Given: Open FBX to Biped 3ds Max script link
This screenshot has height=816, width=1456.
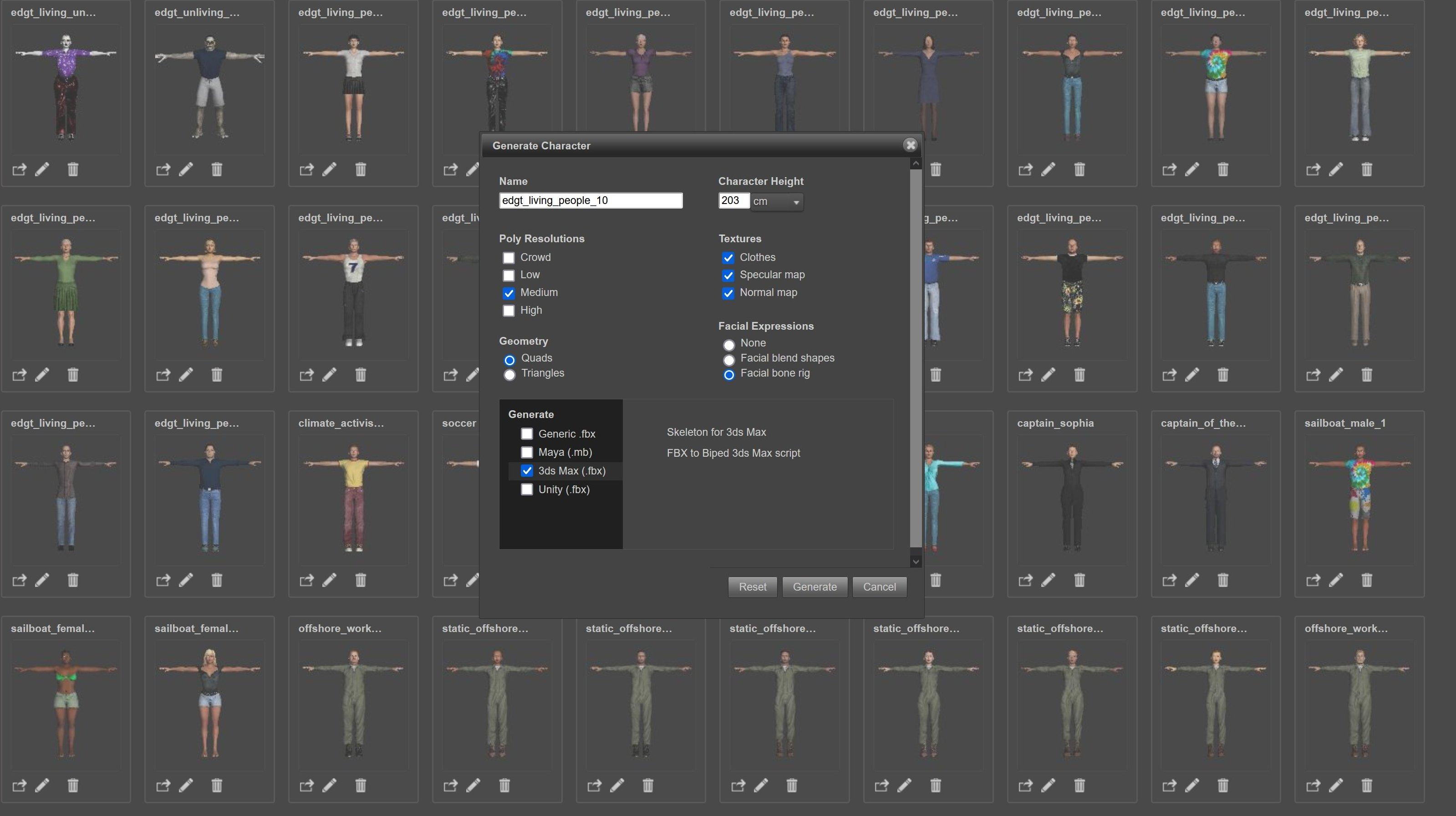Looking at the screenshot, I should pyautogui.click(x=733, y=453).
